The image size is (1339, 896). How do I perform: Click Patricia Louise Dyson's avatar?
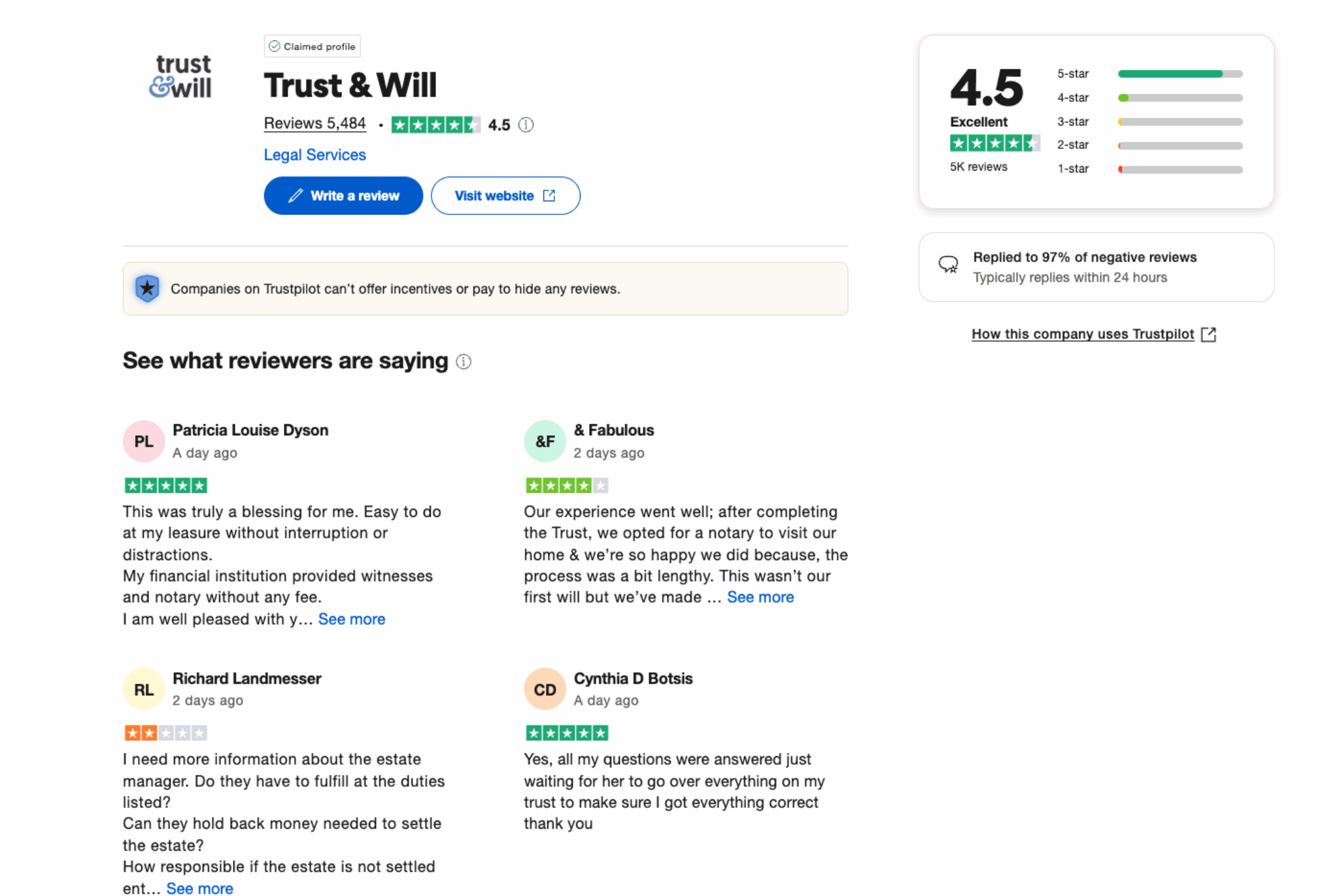coord(143,441)
